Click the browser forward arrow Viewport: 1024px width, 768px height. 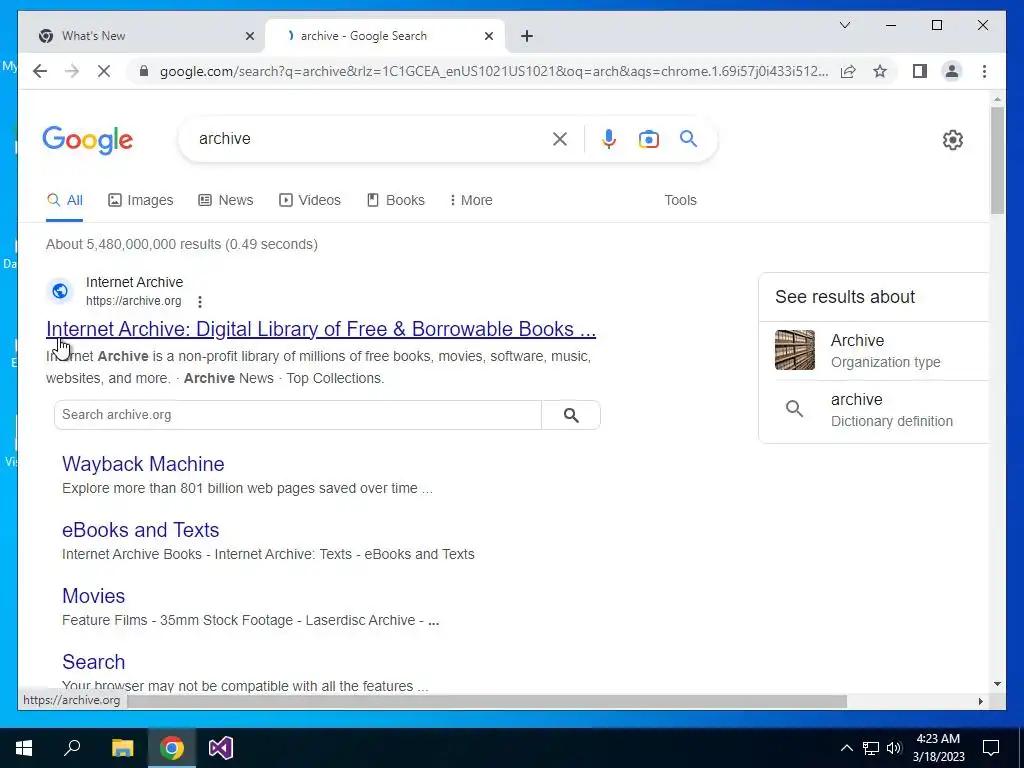pos(72,71)
